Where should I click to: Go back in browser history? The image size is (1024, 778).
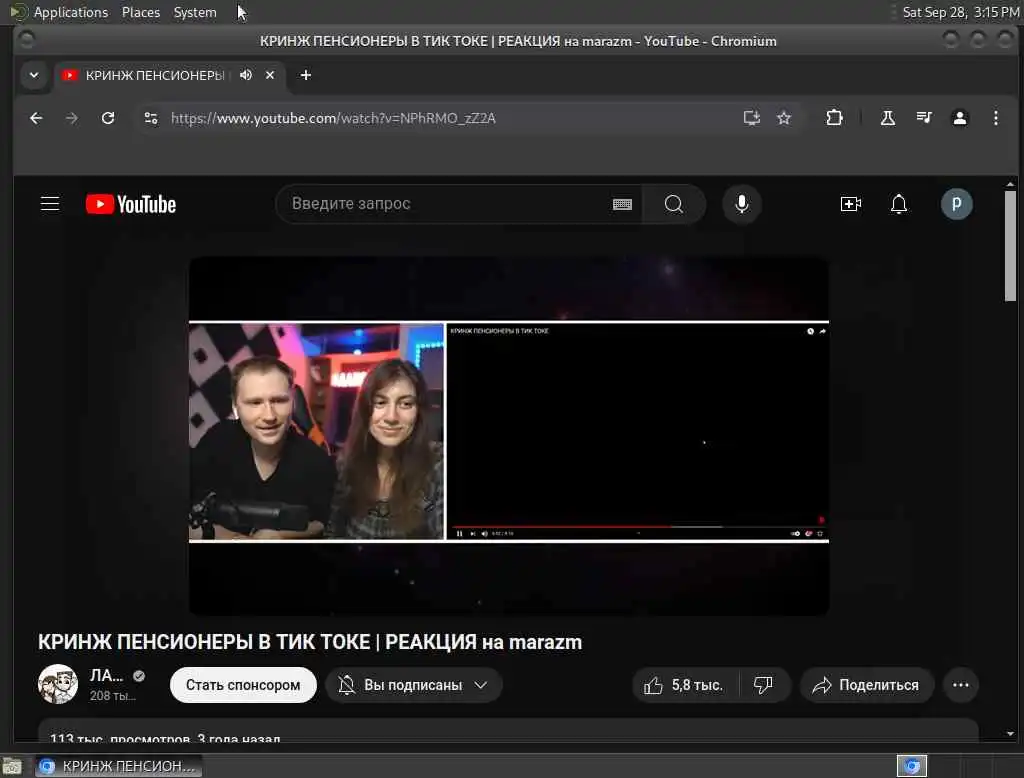click(x=36, y=118)
